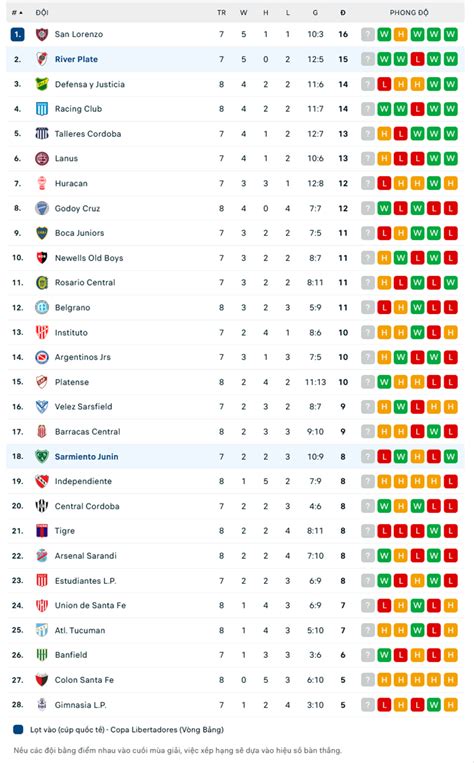Click the Banfield team logo
The image size is (474, 763).
(x=42, y=654)
